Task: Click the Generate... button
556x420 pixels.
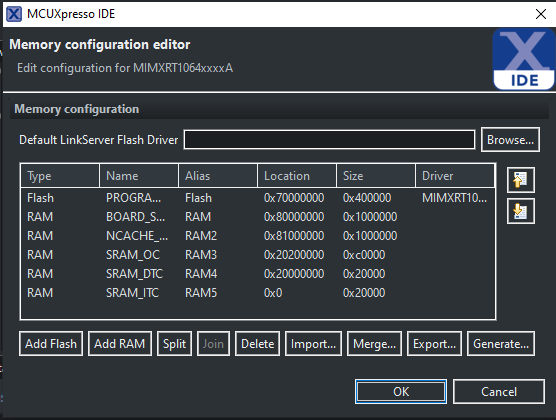Action: click(x=501, y=343)
